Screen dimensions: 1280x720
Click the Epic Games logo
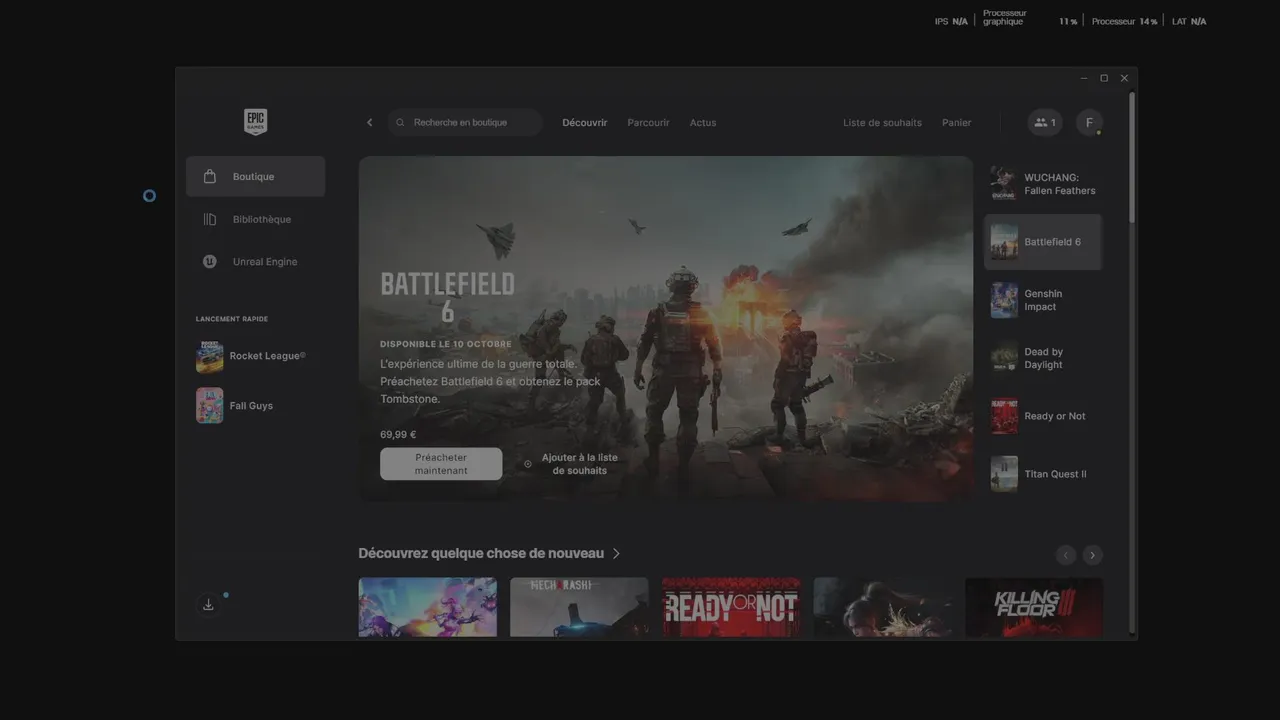pyautogui.click(x=255, y=122)
